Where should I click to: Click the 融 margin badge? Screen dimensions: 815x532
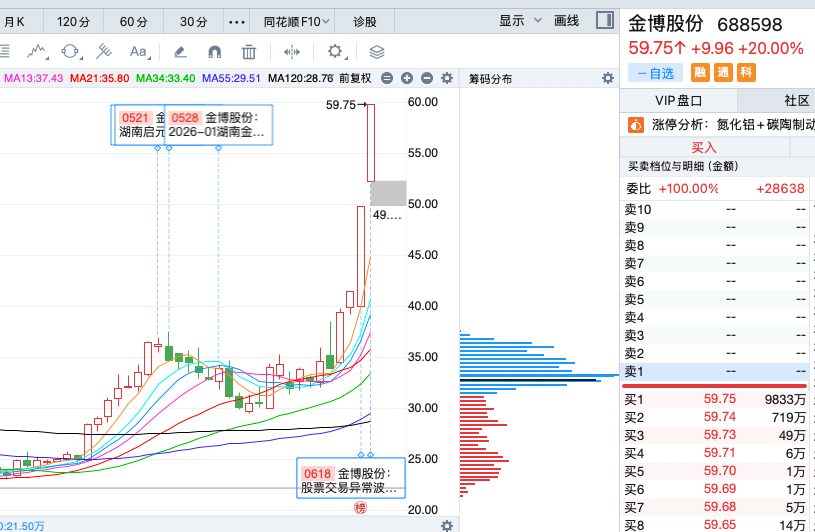(700, 72)
